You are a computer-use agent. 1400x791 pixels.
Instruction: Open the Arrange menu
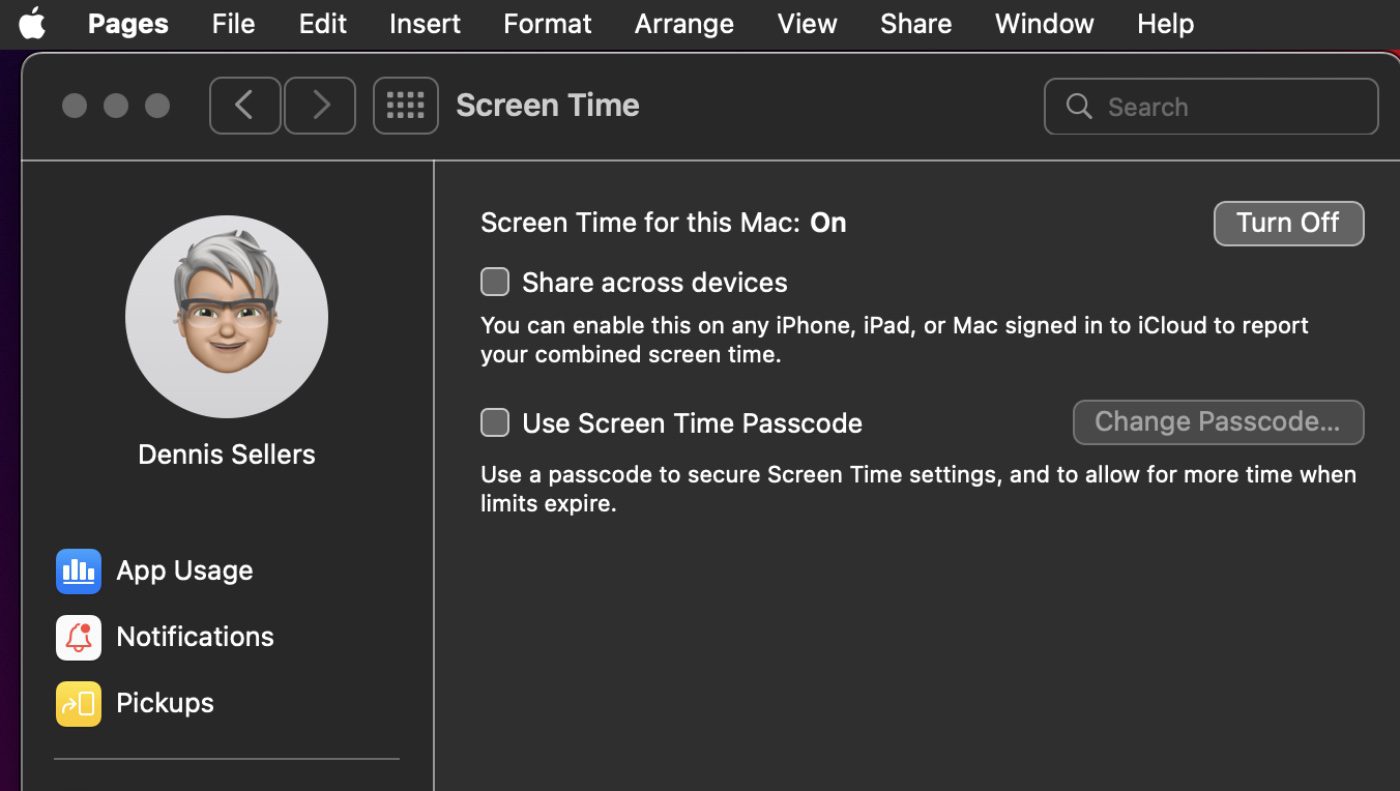[x=684, y=23]
